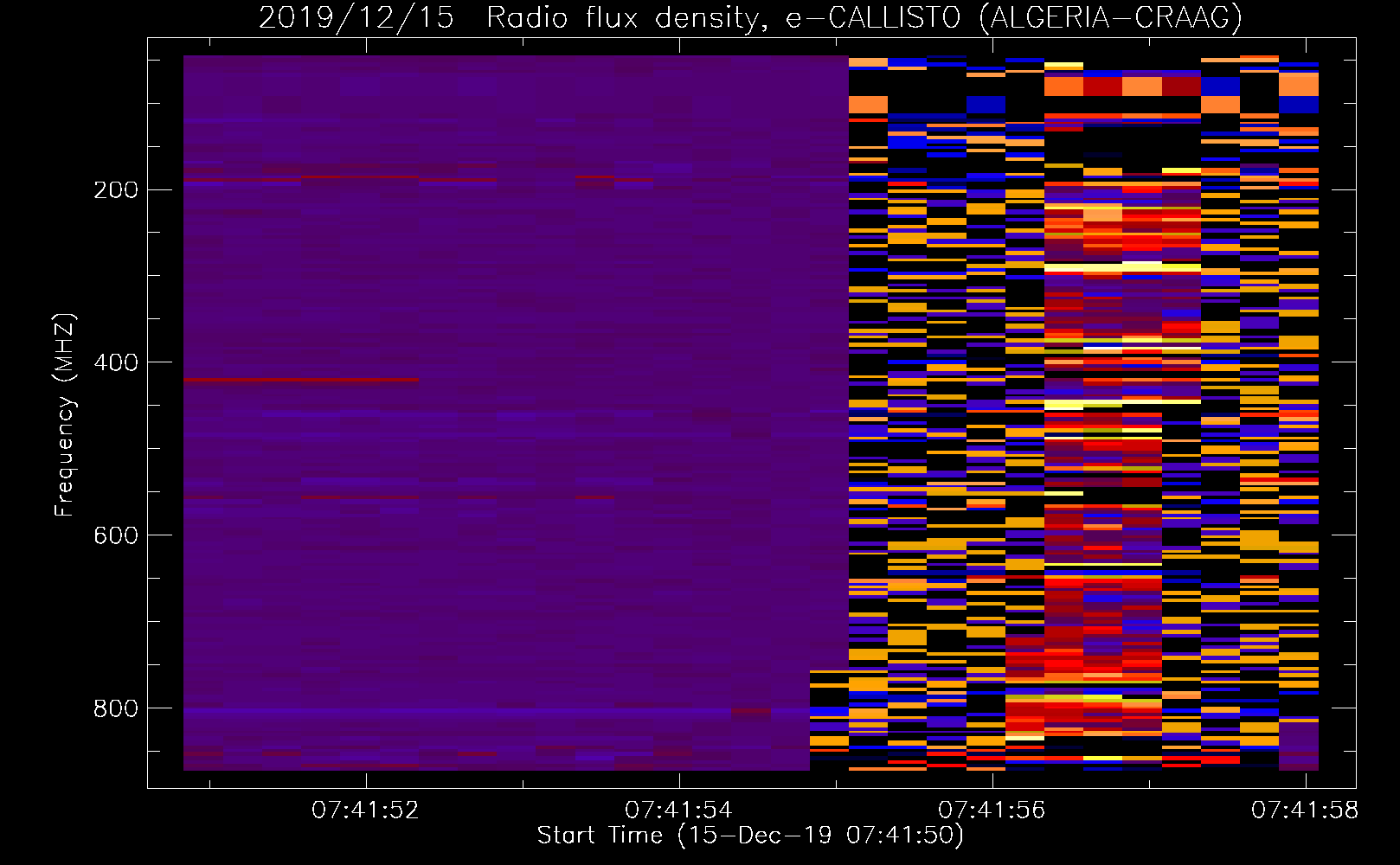This screenshot has width=1400, height=865.
Task: Click the 'Frequency (MHZ)' axis label
Action: click(64, 415)
